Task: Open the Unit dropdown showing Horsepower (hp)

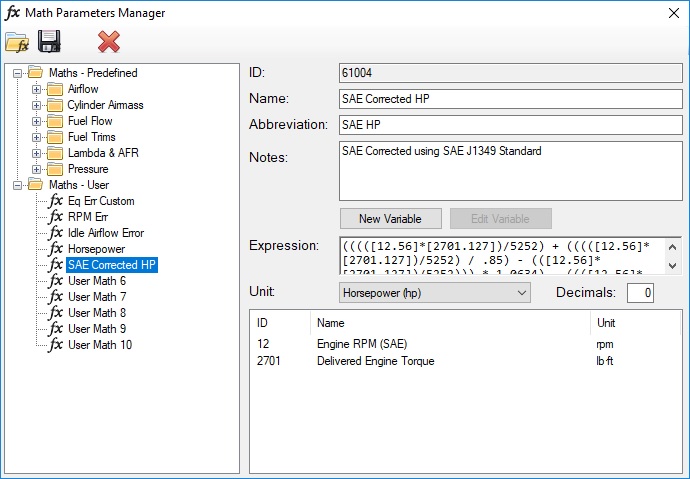Action: click(434, 292)
